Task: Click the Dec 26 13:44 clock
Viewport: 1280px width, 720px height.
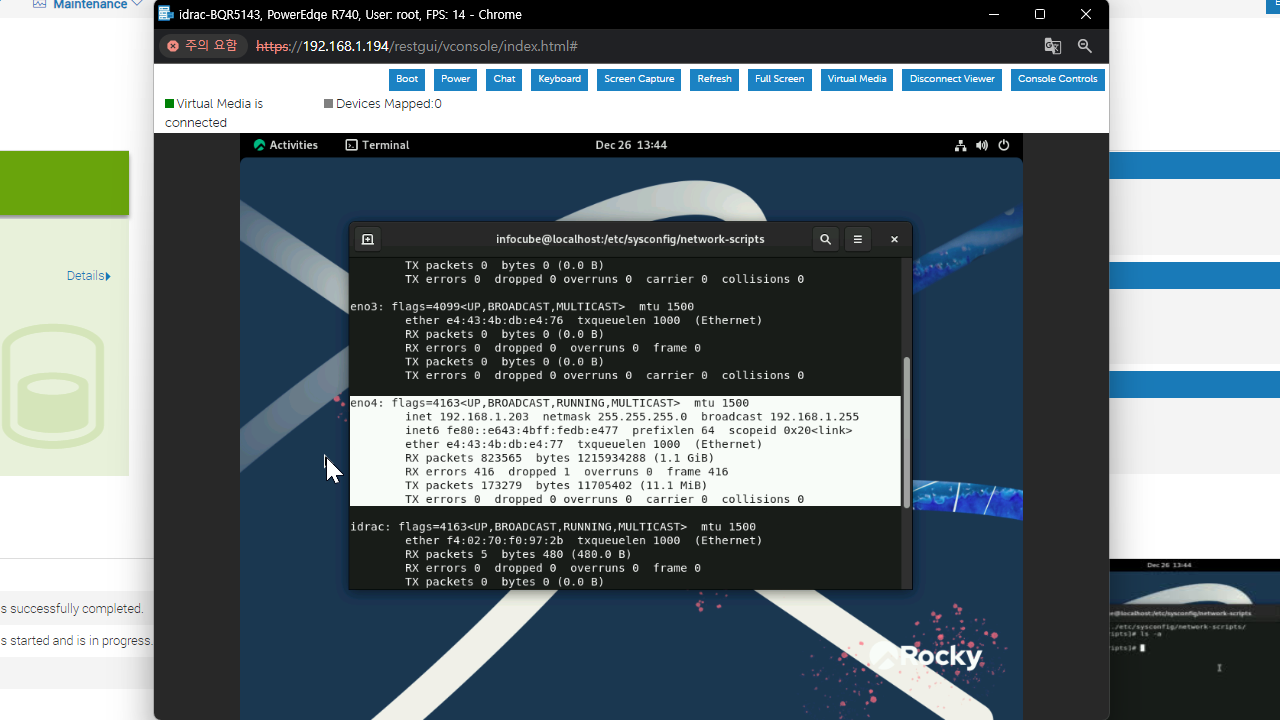Action: [631, 145]
